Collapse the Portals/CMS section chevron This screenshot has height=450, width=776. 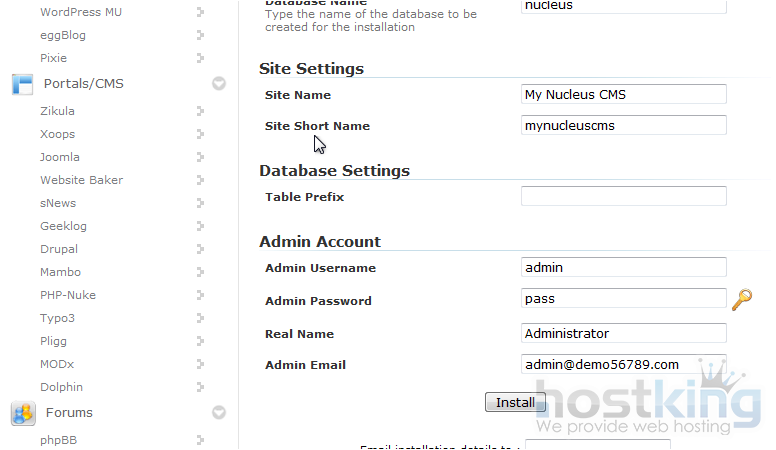[219, 84]
